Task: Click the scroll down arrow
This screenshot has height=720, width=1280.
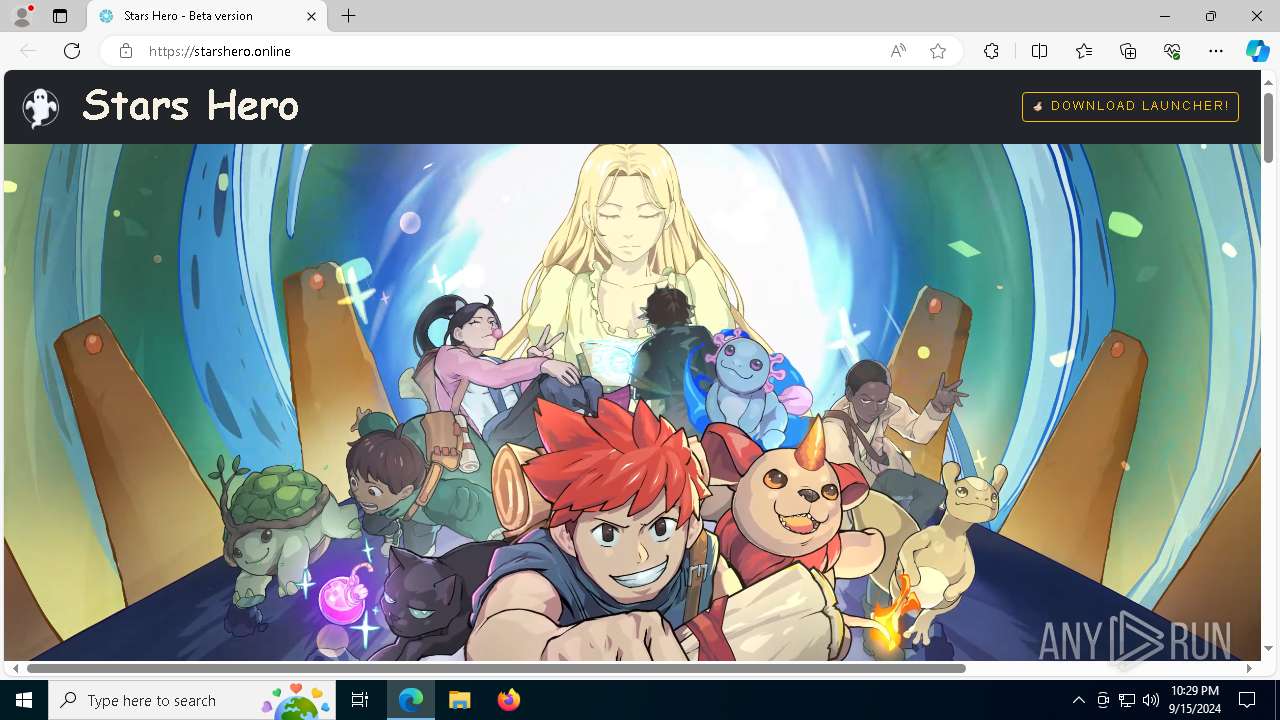Action: pyautogui.click(x=1268, y=649)
